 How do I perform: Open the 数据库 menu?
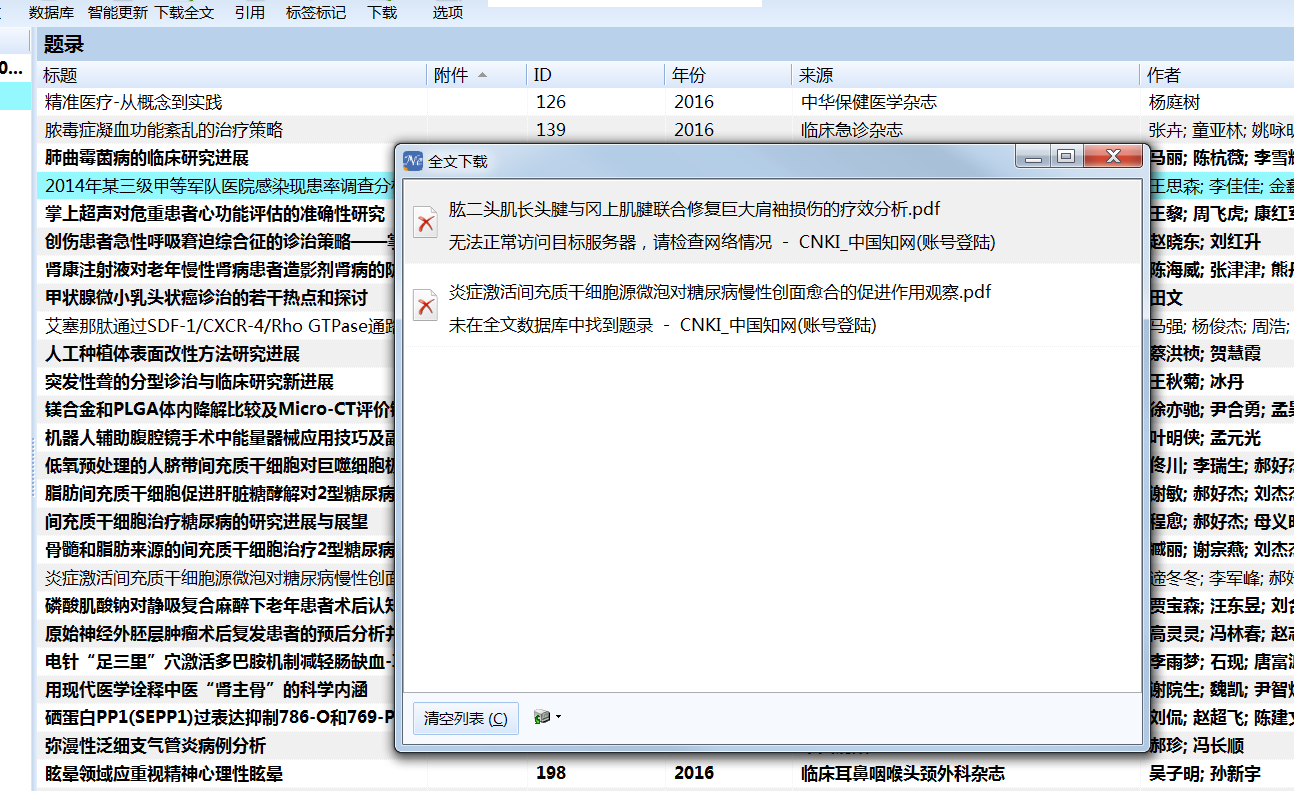click(x=51, y=12)
